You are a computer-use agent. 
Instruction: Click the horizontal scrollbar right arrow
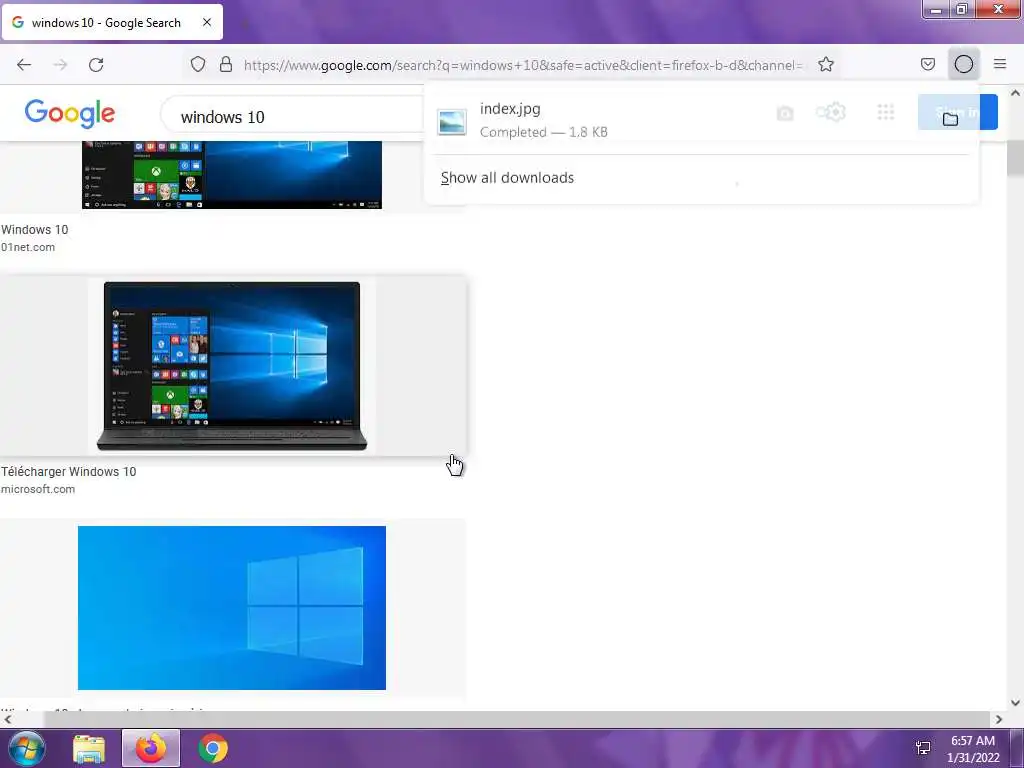[x=999, y=720]
